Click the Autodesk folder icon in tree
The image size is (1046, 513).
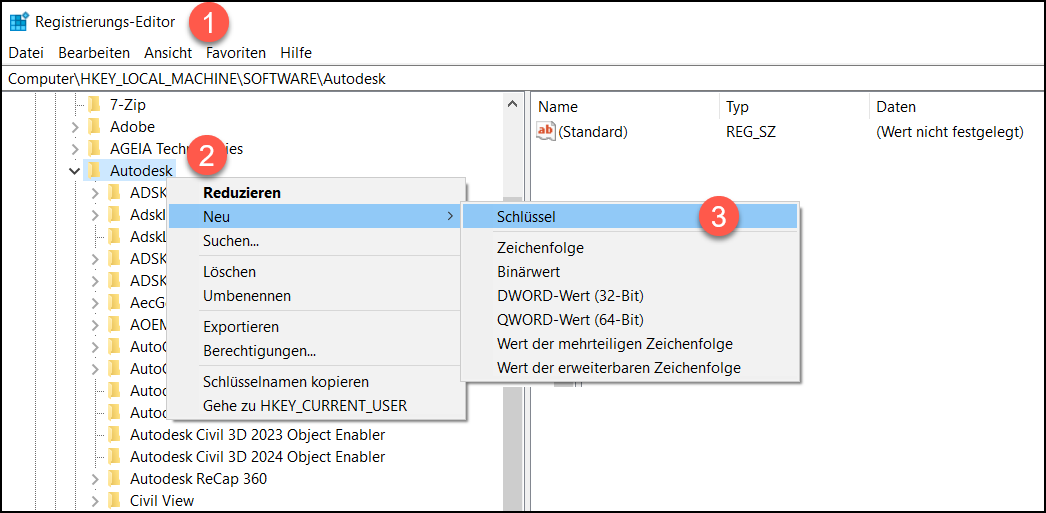coord(94,171)
